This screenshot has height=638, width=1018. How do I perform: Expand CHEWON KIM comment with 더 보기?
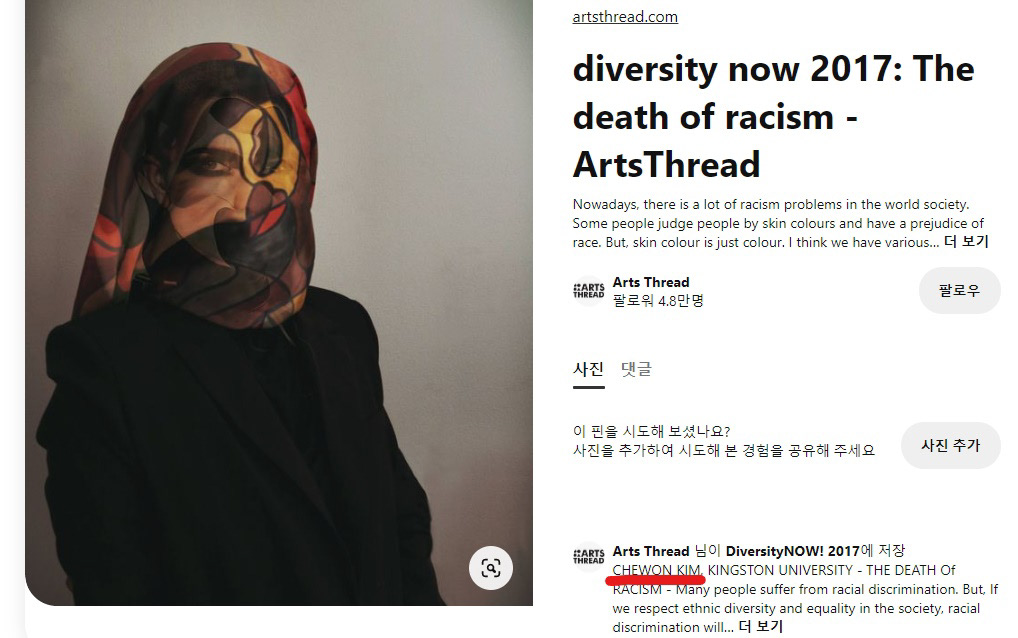pos(760,627)
